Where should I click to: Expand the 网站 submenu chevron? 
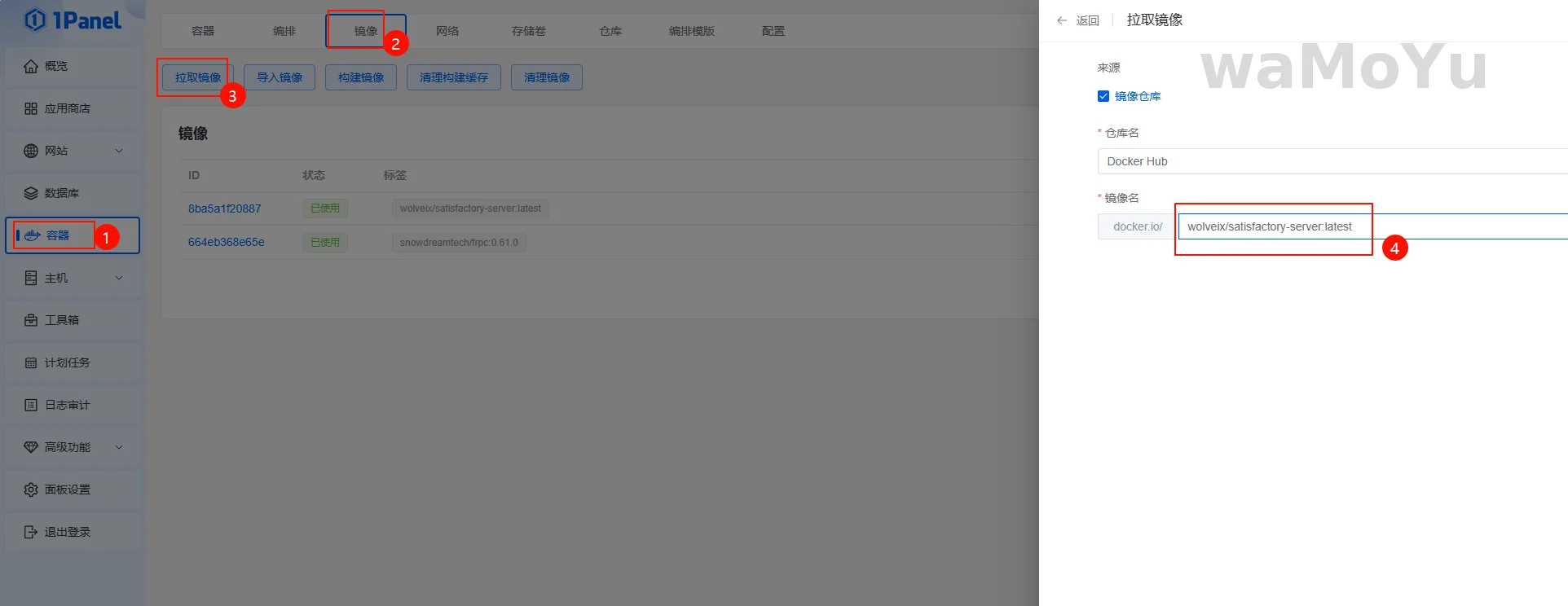click(119, 151)
